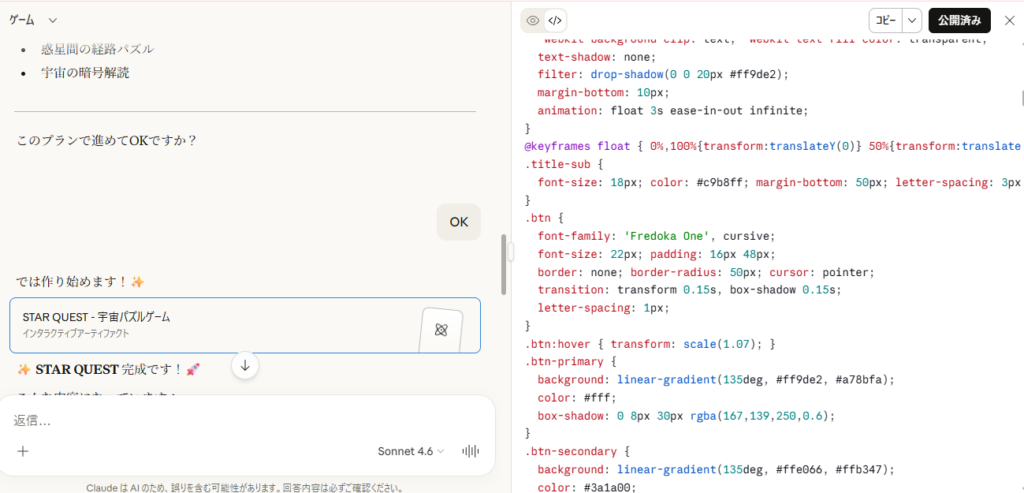This screenshot has height=493, width=1024.
Task: Click the OK user message bubble
Action: coord(458,222)
